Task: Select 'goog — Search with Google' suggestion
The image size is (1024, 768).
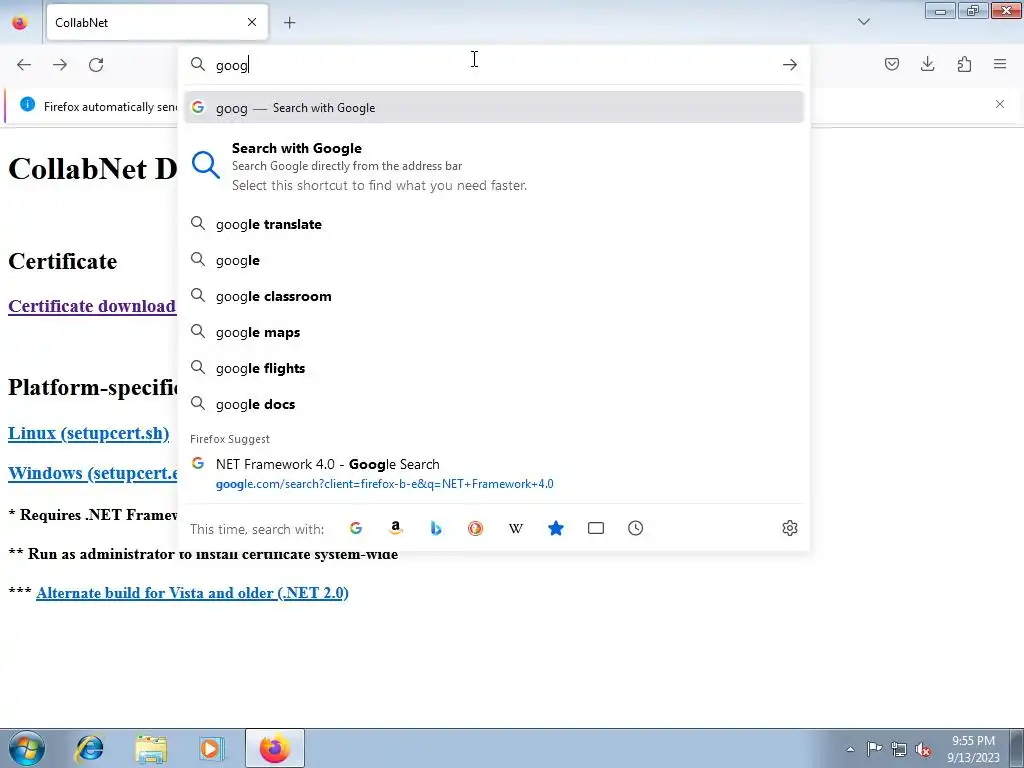Action: point(494,108)
